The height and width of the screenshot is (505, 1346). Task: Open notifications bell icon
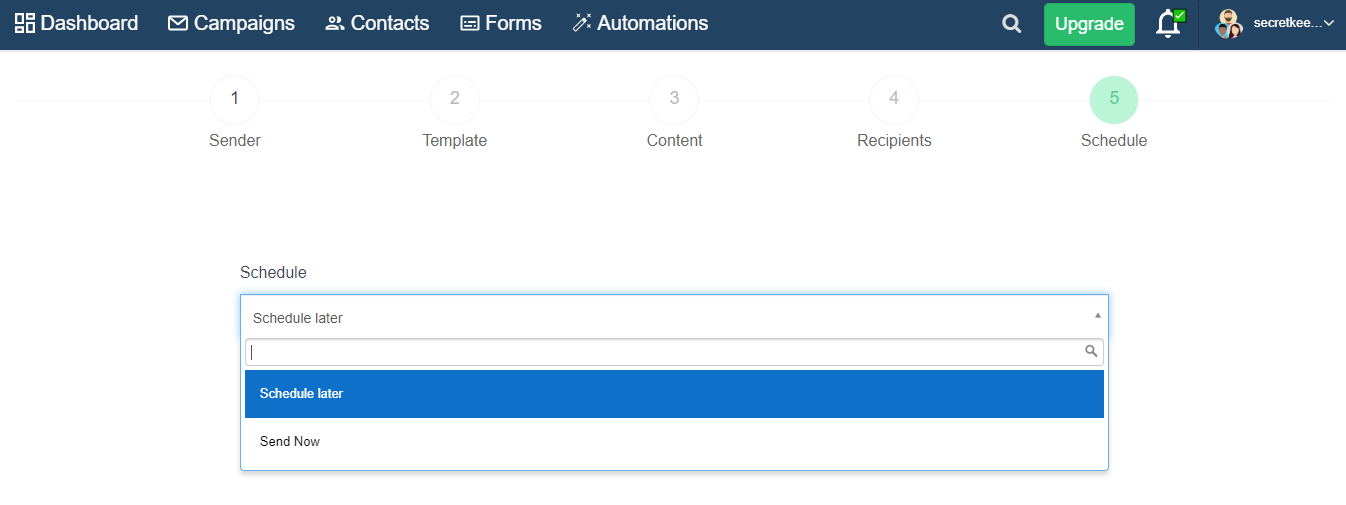[x=1168, y=24]
